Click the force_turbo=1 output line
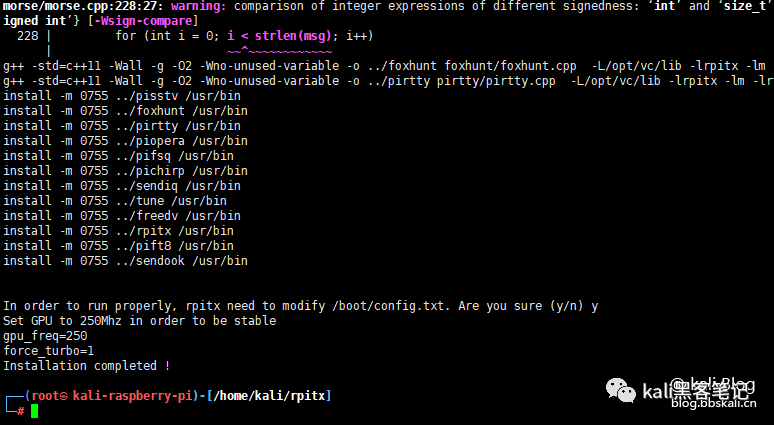This screenshot has height=425, width=774. click(49, 351)
